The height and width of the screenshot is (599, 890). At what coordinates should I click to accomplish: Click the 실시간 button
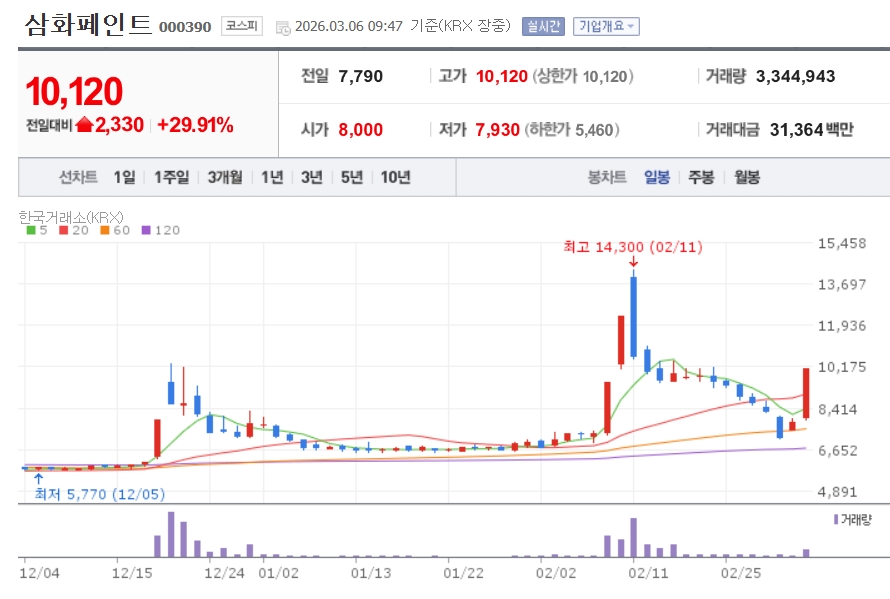[x=543, y=26]
